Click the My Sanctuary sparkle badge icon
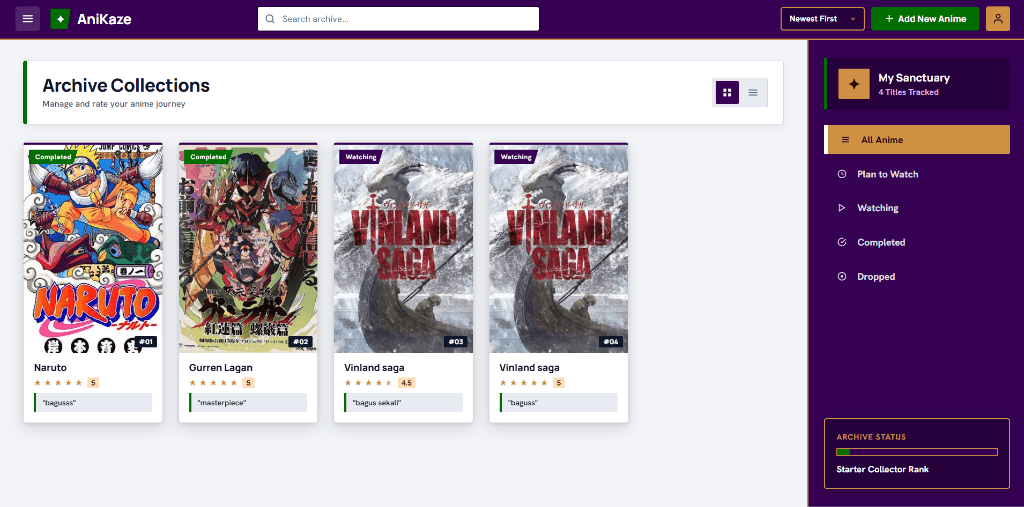Screen dimensions: 1024x507 pyautogui.click(x=855, y=84)
